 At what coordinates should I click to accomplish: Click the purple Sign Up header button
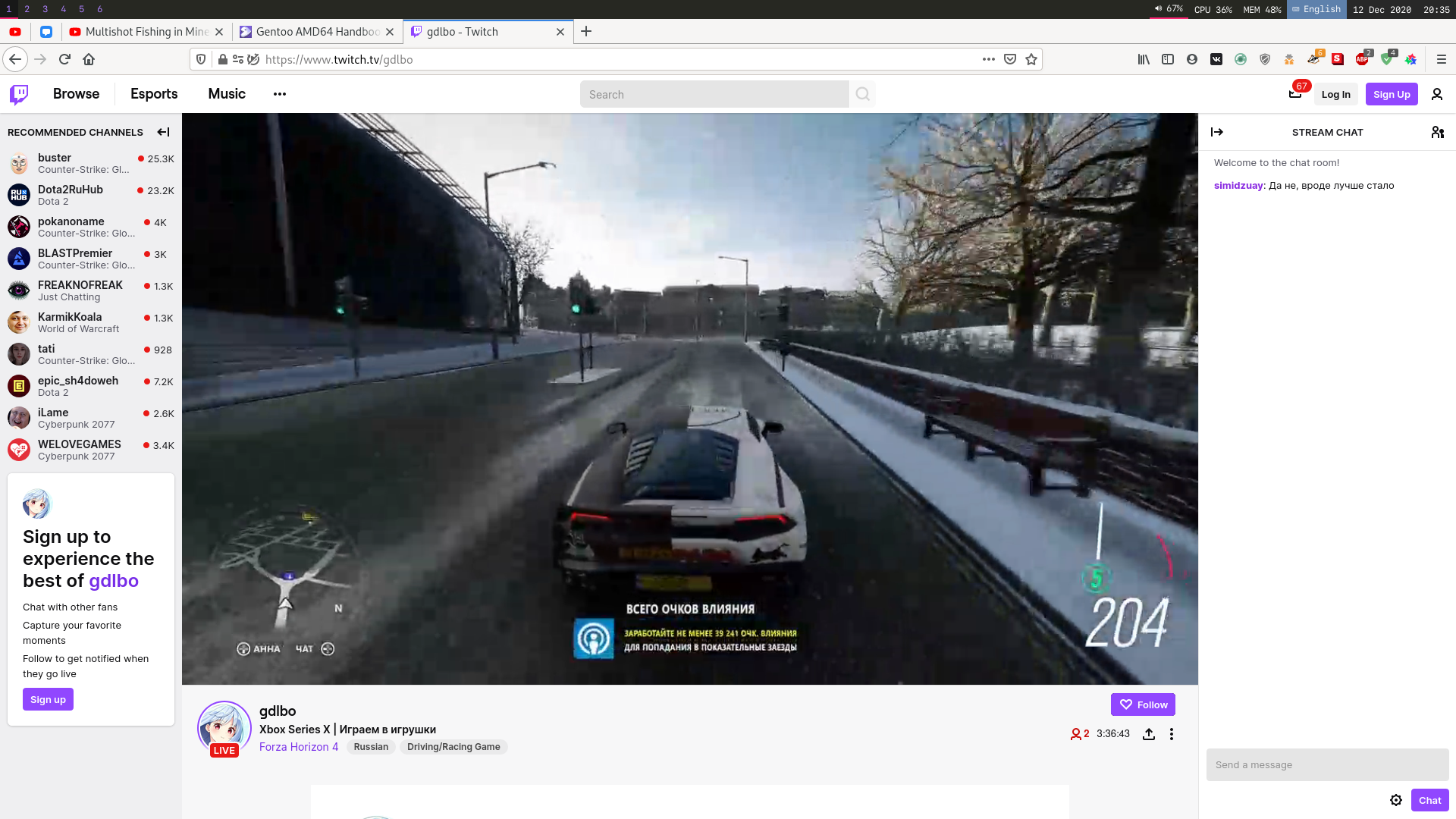pos(1392,94)
